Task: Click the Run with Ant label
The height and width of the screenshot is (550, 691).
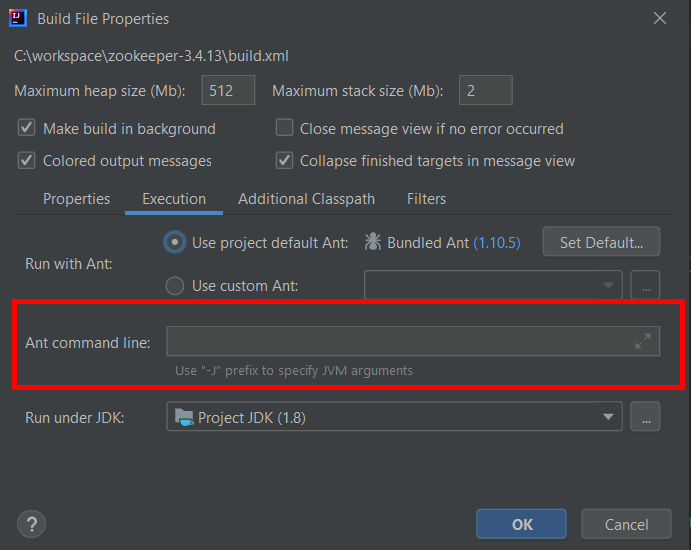Action: point(69,264)
